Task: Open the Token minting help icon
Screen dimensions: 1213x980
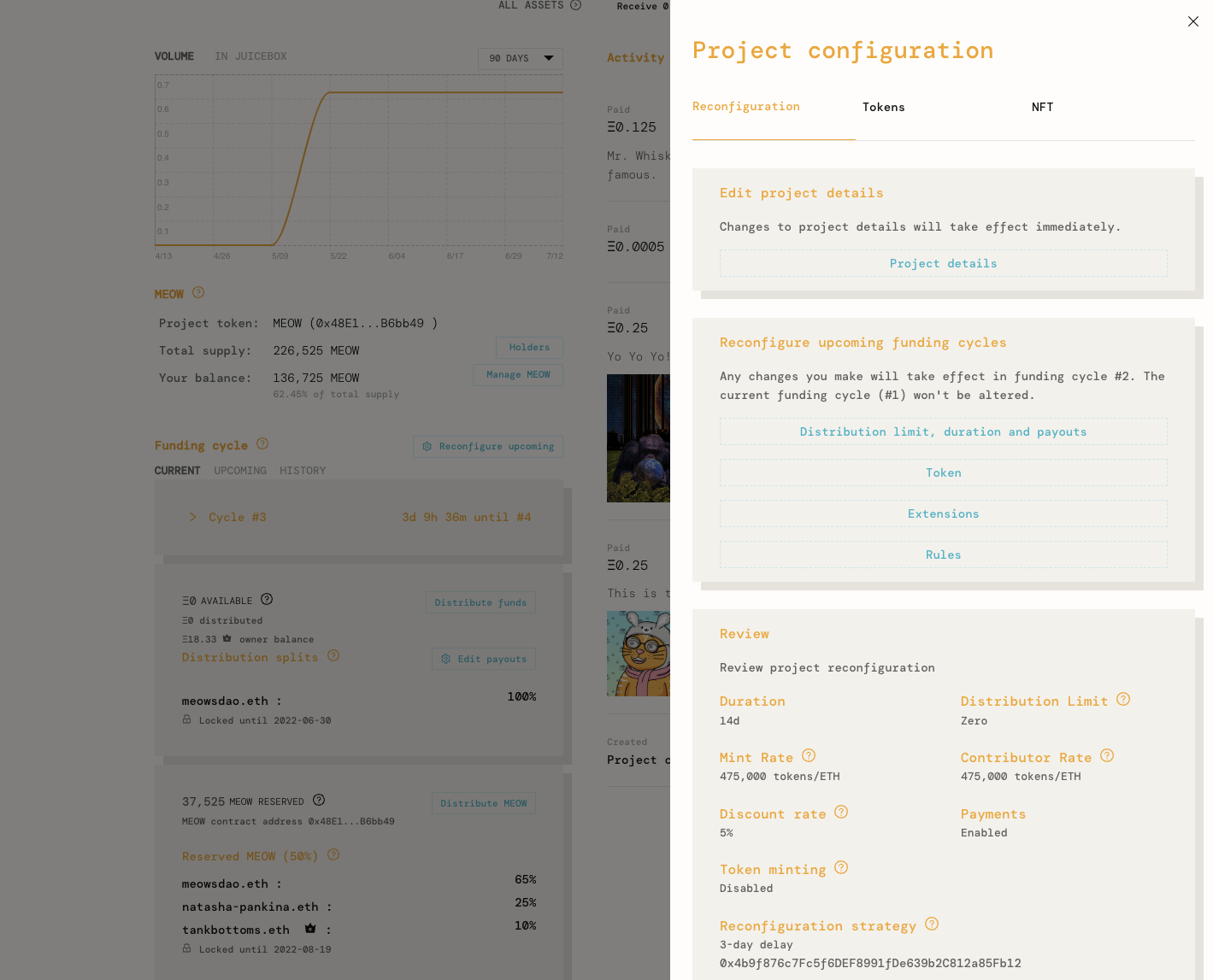Action: click(841, 867)
